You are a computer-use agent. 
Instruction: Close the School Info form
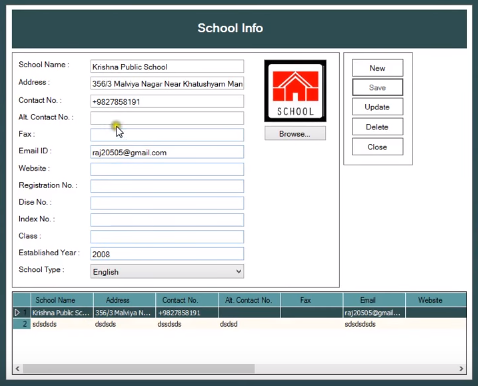(x=377, y=147)
